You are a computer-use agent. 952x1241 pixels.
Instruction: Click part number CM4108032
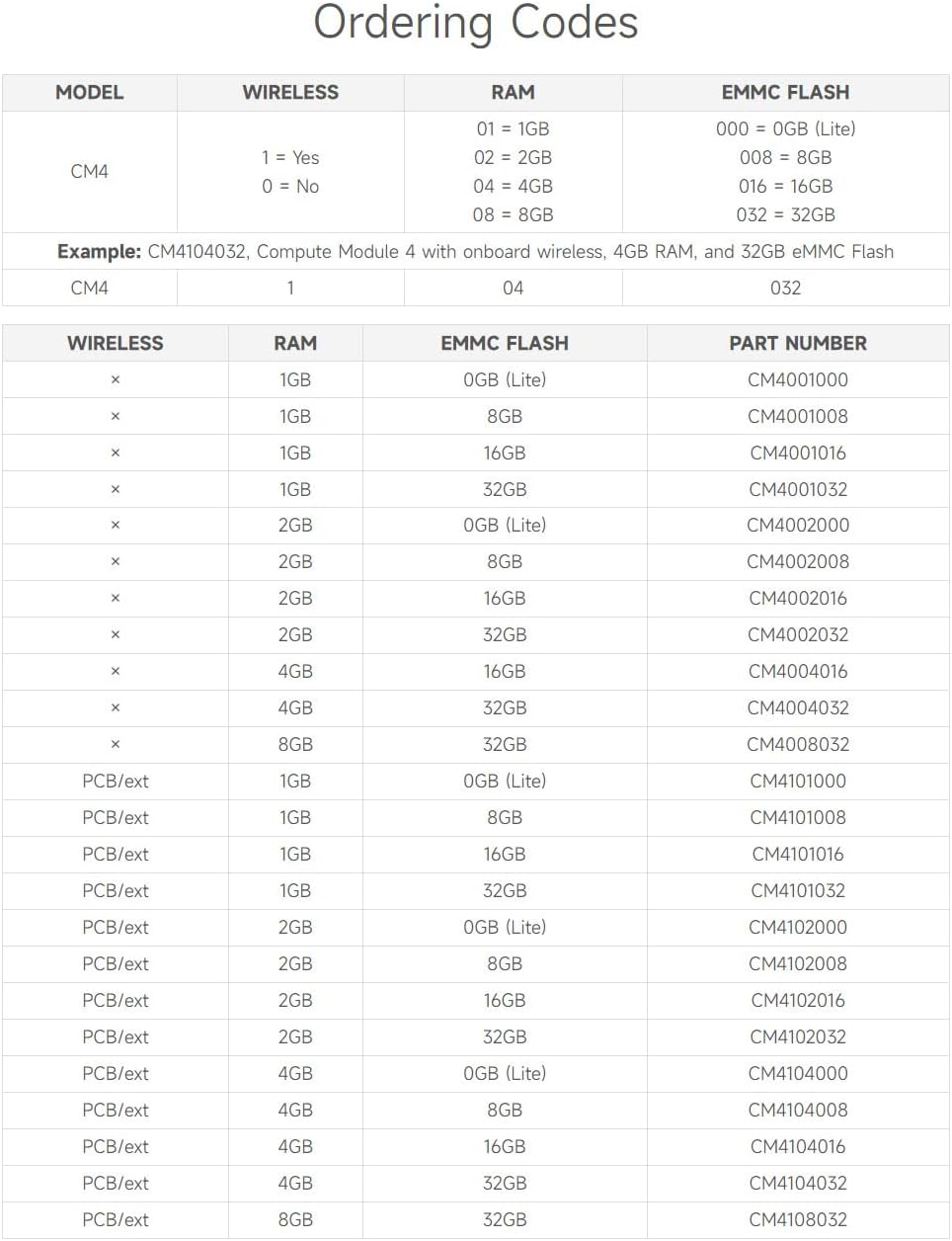click(798, 1220)
